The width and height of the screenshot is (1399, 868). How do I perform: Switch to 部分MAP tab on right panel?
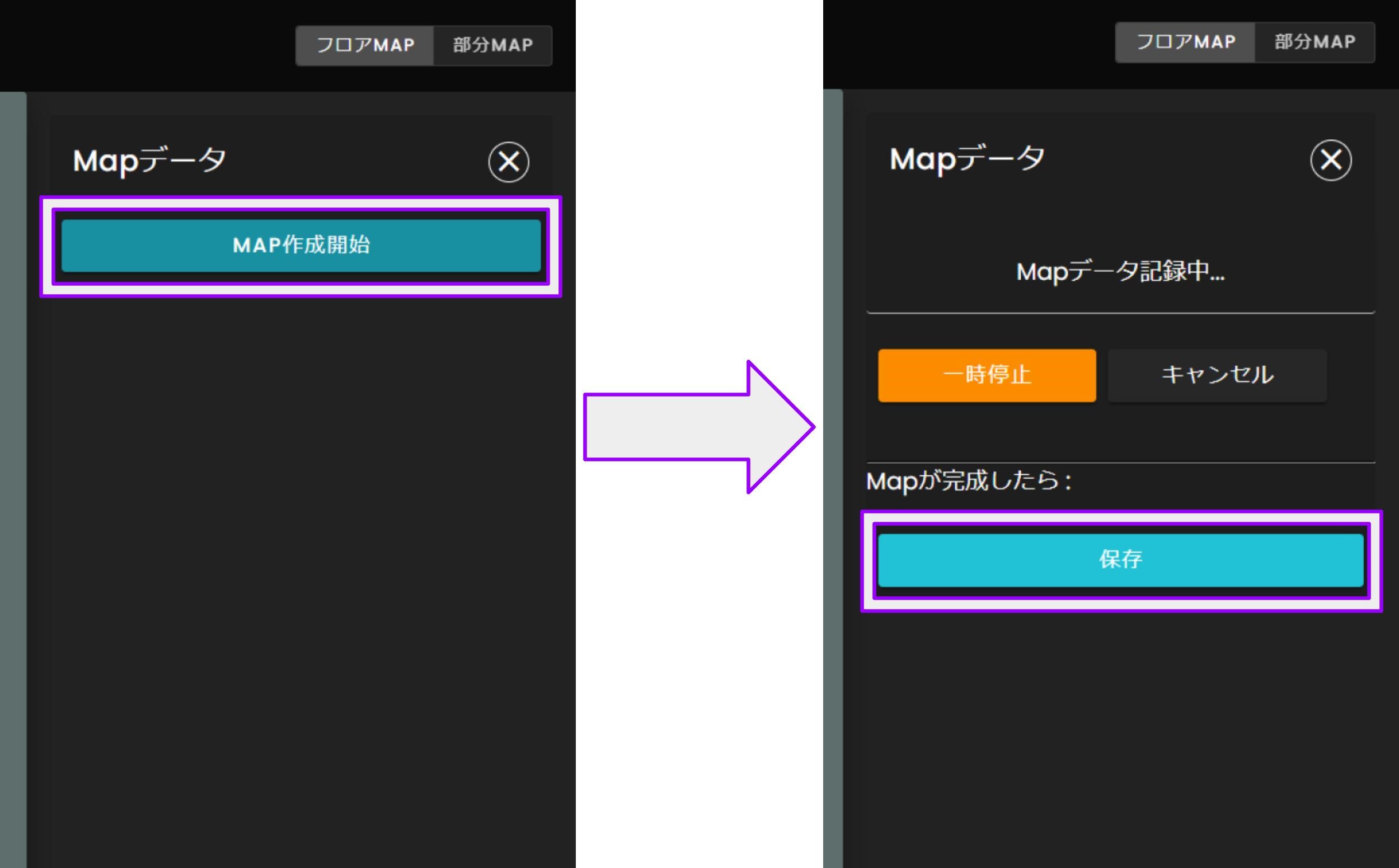pos(1314,41)
